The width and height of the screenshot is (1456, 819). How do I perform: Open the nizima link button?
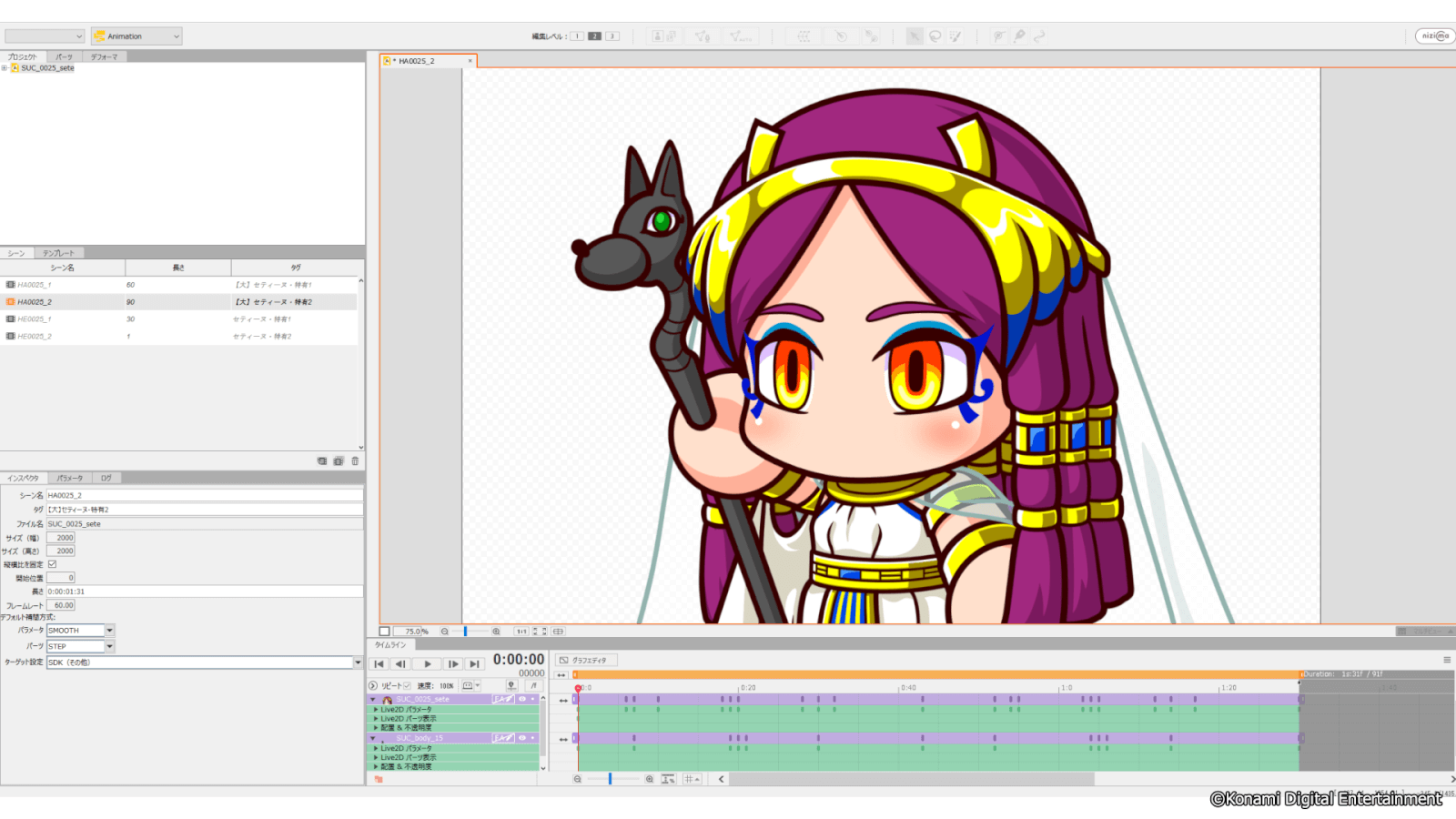point(1435,36)
